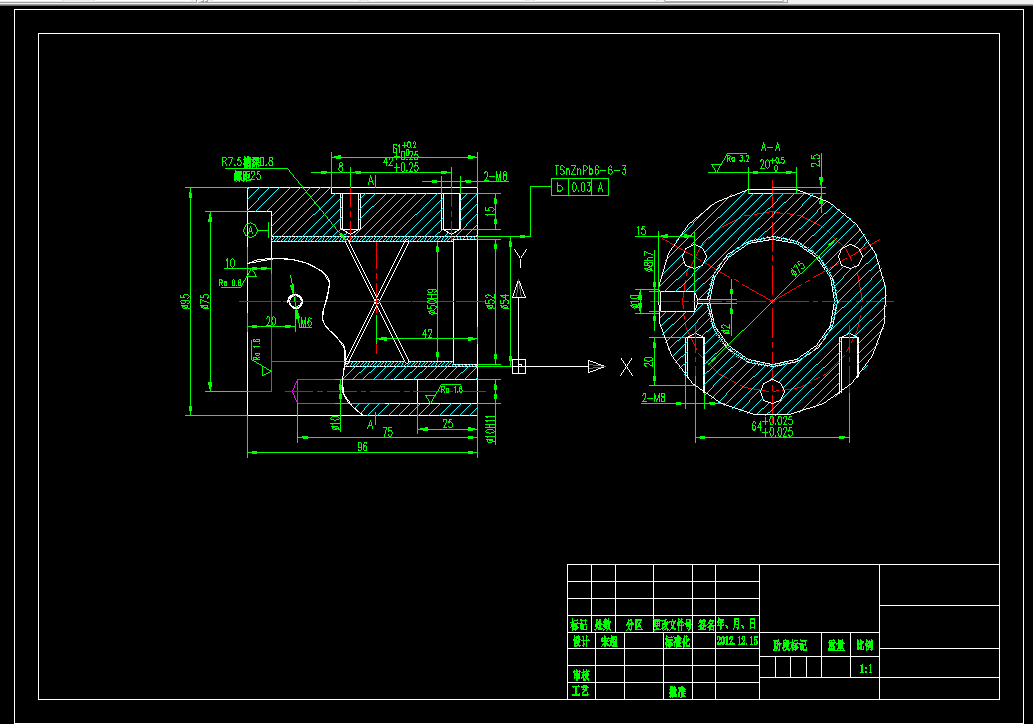Click the 处数 column header
This screenshot has width=1033, height=724.
pos(603,624)
